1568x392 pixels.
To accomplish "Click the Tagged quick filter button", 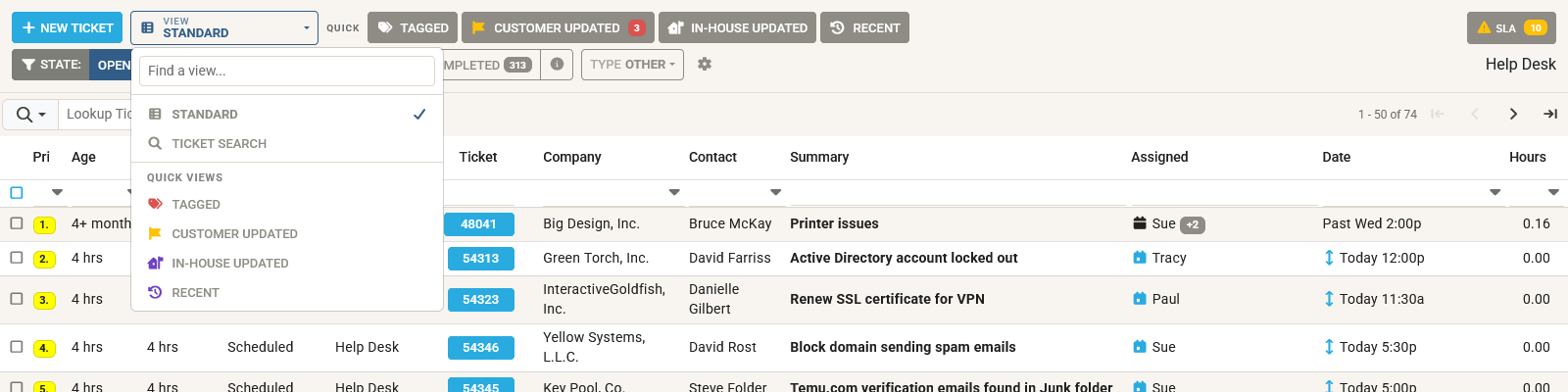I will coord(413,27).
